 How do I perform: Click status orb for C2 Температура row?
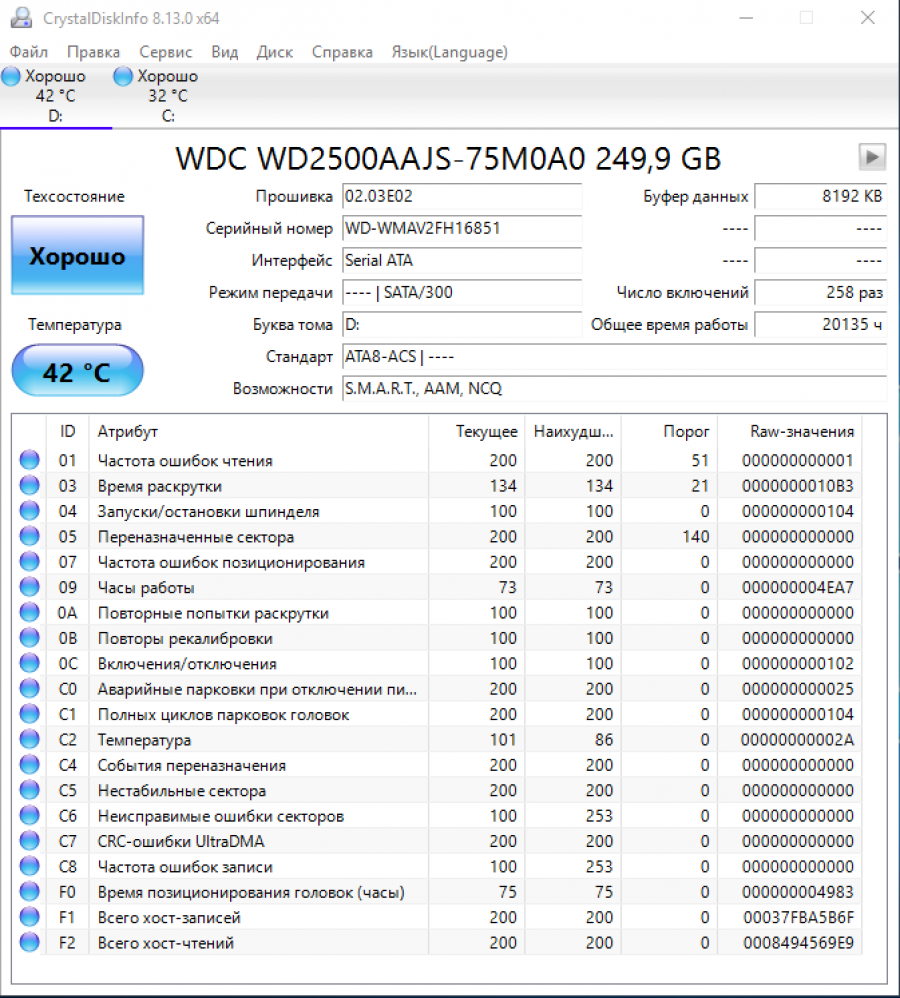click(x=29, y=739)
